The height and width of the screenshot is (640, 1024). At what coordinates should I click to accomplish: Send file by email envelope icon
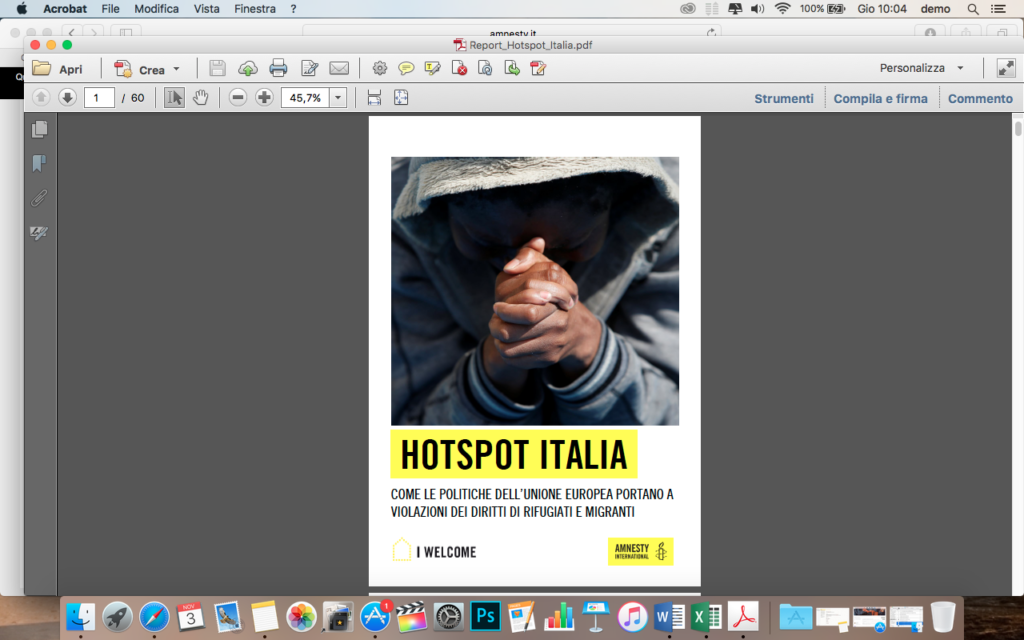339,68
